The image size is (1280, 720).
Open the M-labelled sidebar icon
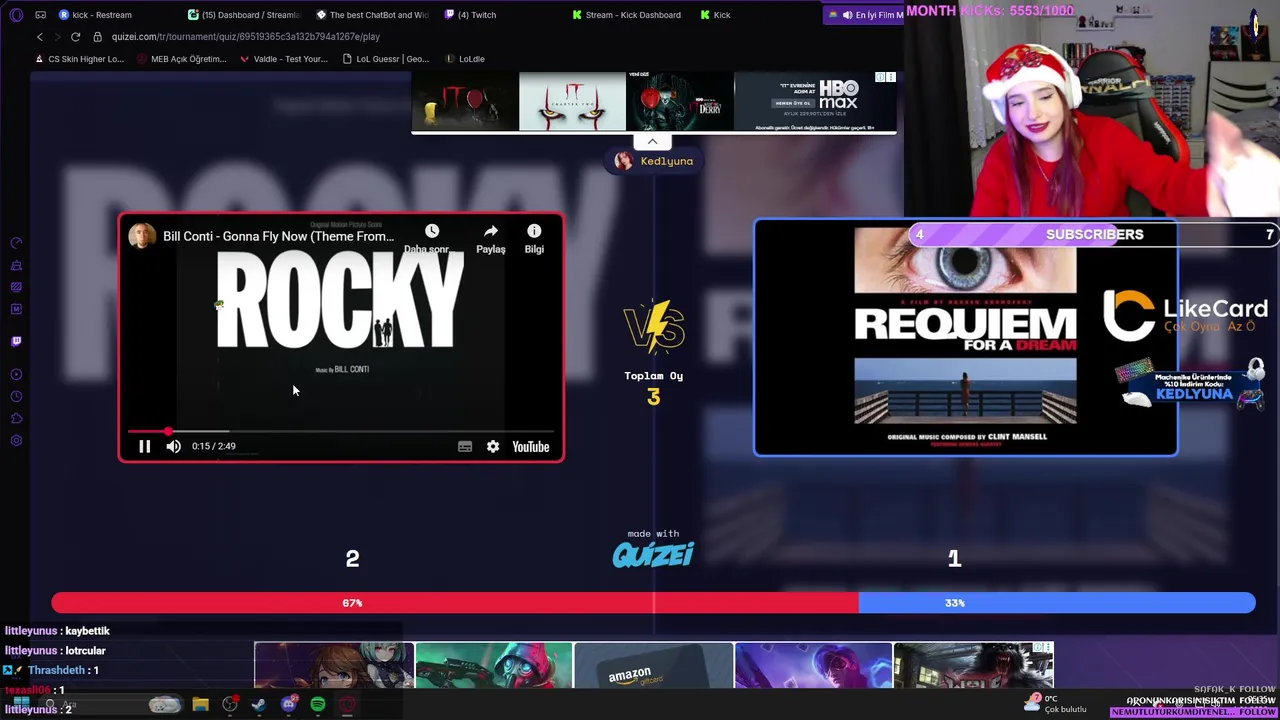coord(16,309)
